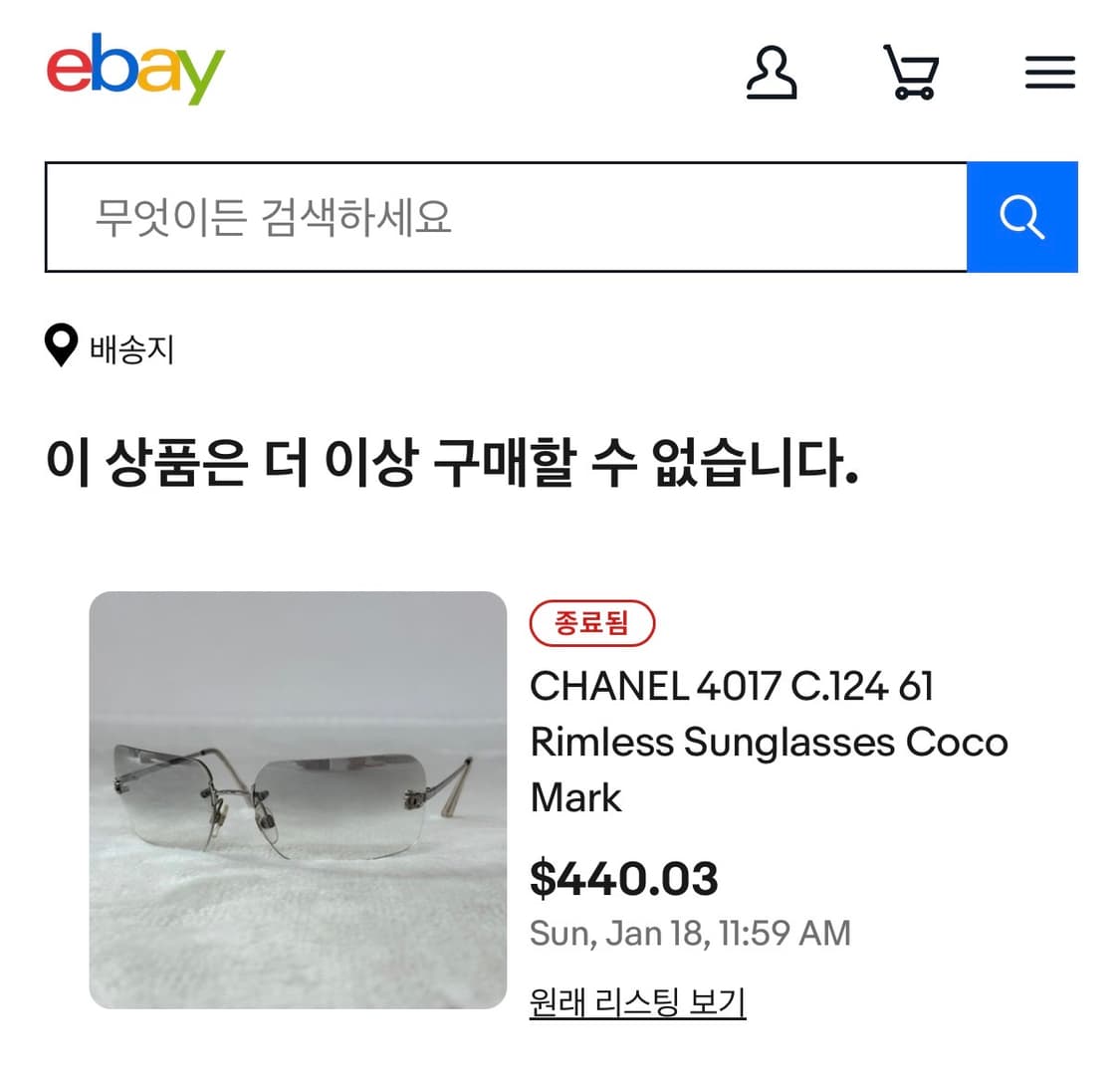Click the blue search magnifier button

pos(1022,216)
